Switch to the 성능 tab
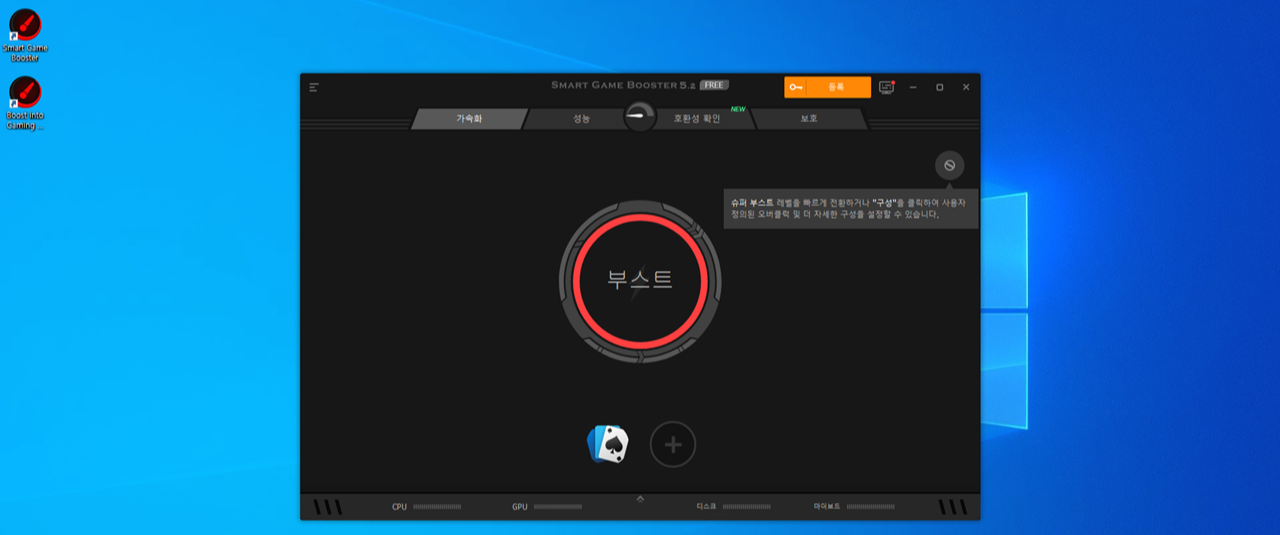 [x=581, y=119]
